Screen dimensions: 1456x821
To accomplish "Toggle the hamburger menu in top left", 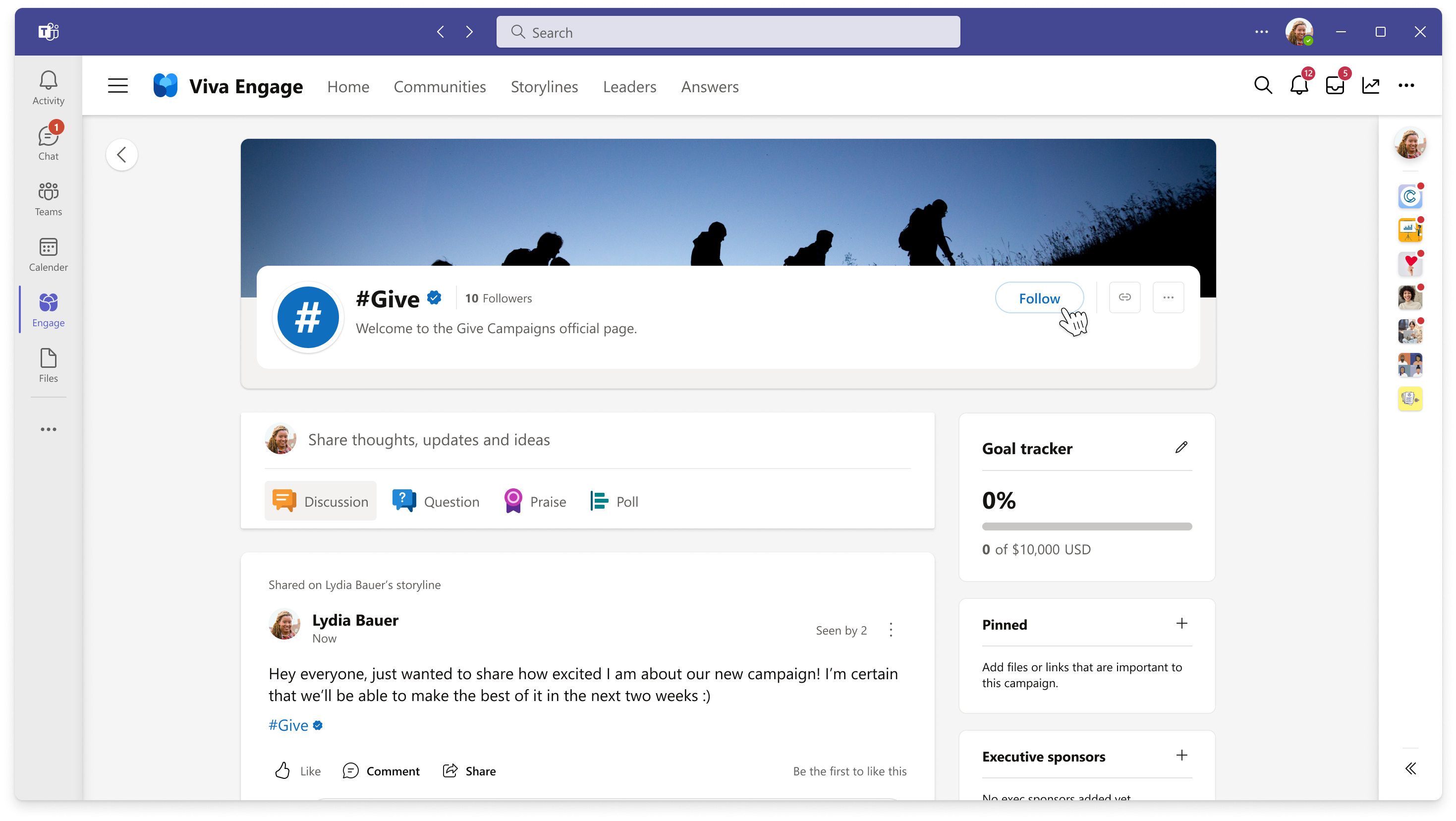I will click(117, 86).
